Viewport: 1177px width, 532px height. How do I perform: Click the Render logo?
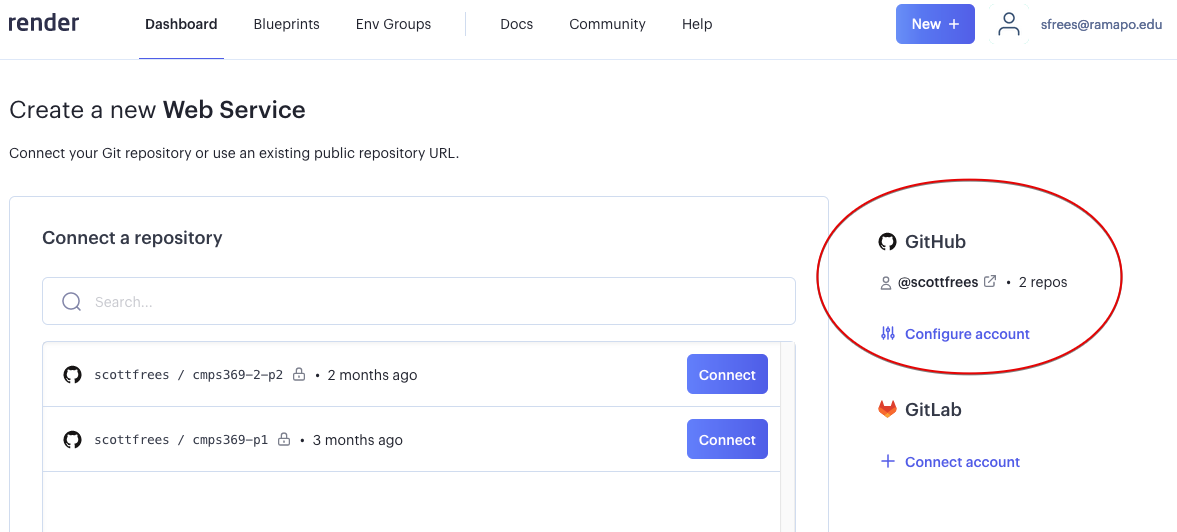click(x=44, y=24)
